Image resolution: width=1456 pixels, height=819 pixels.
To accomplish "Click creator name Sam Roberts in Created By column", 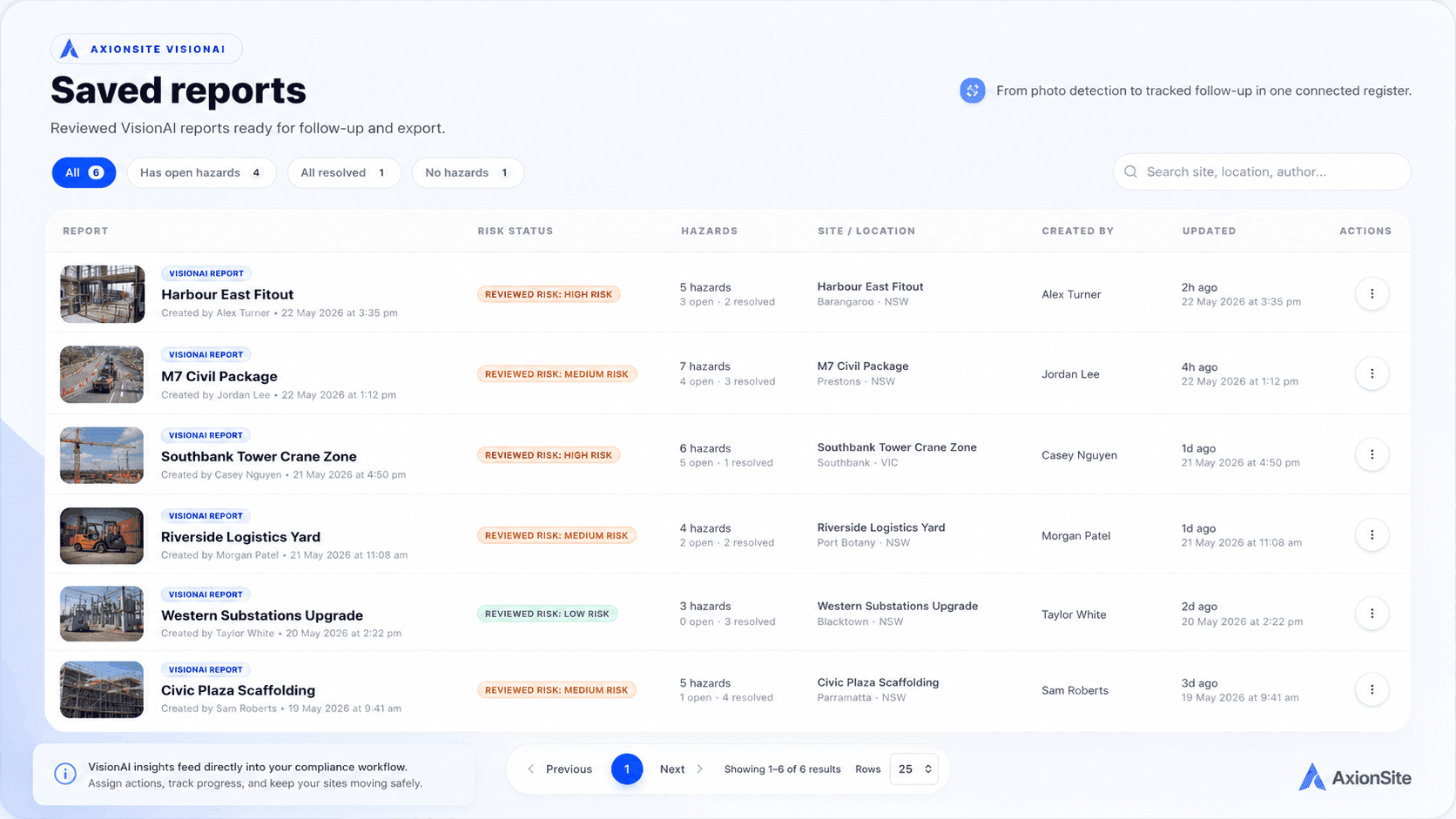I will pos(1075,690).
